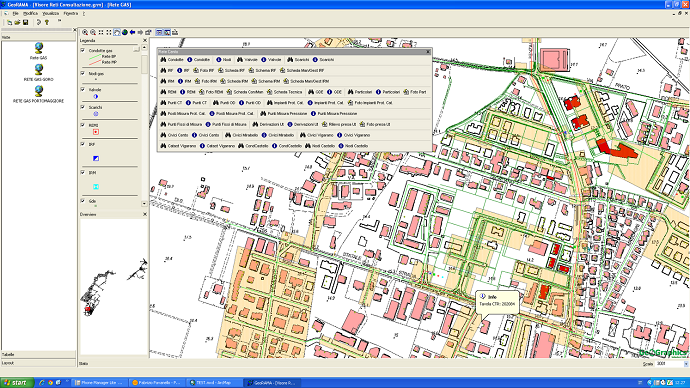Click the Windows start button
The image size is (690, 388).
pos(17,383)
